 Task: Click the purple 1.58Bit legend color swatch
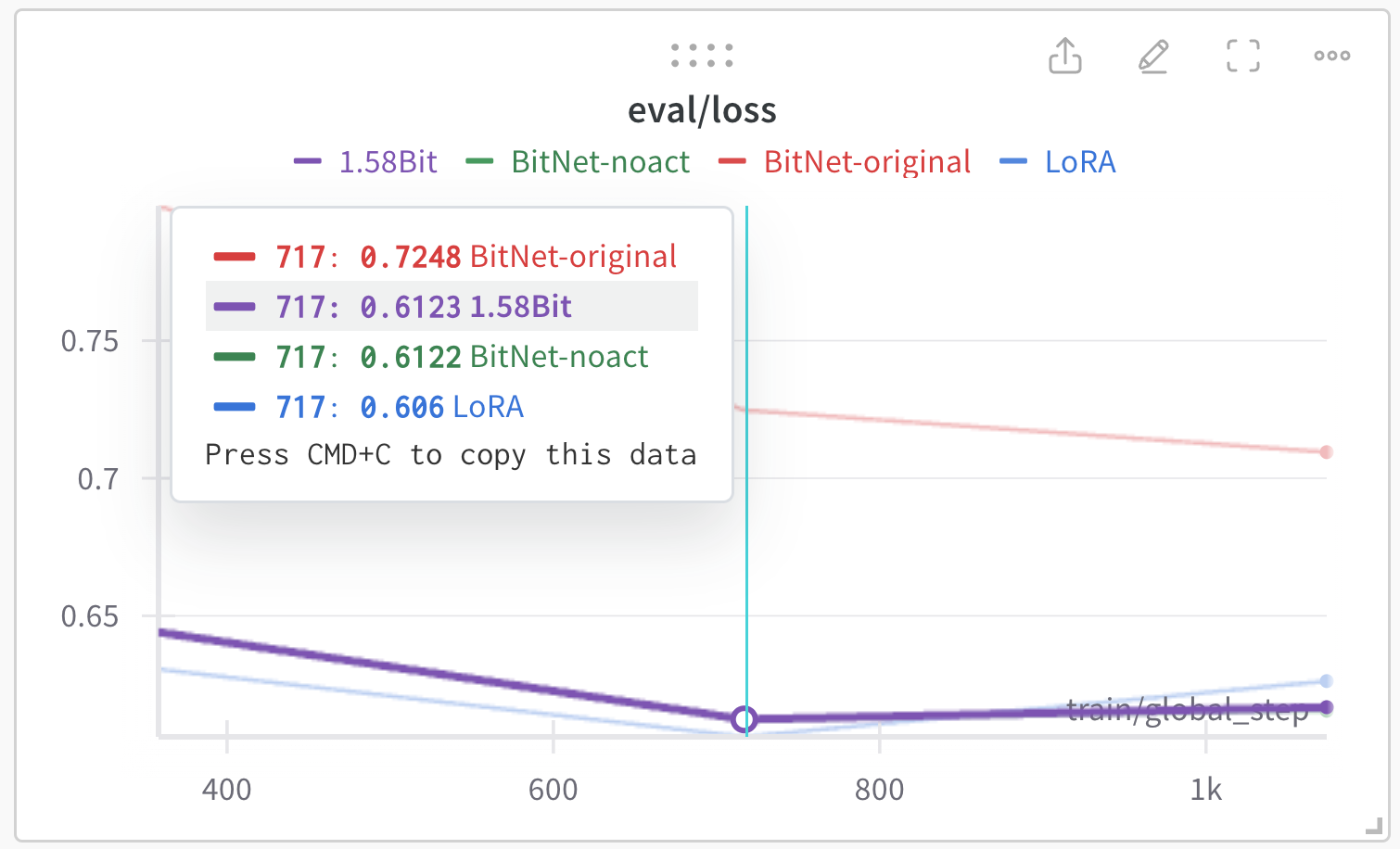click(x=307, y=162)
